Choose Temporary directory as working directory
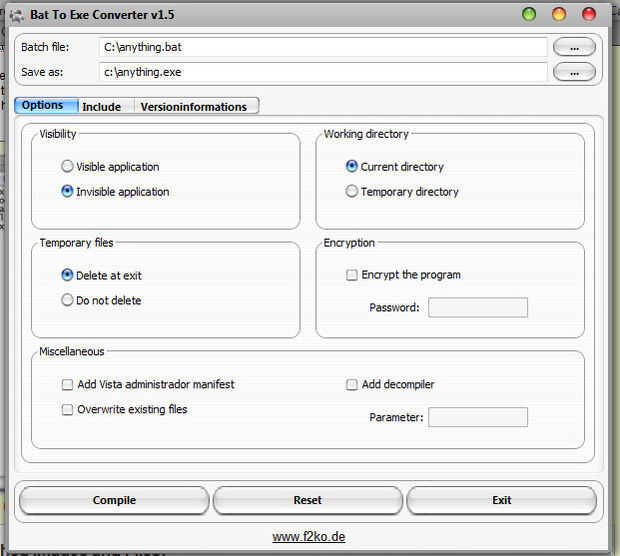The image size is (620, 556). 352,192
